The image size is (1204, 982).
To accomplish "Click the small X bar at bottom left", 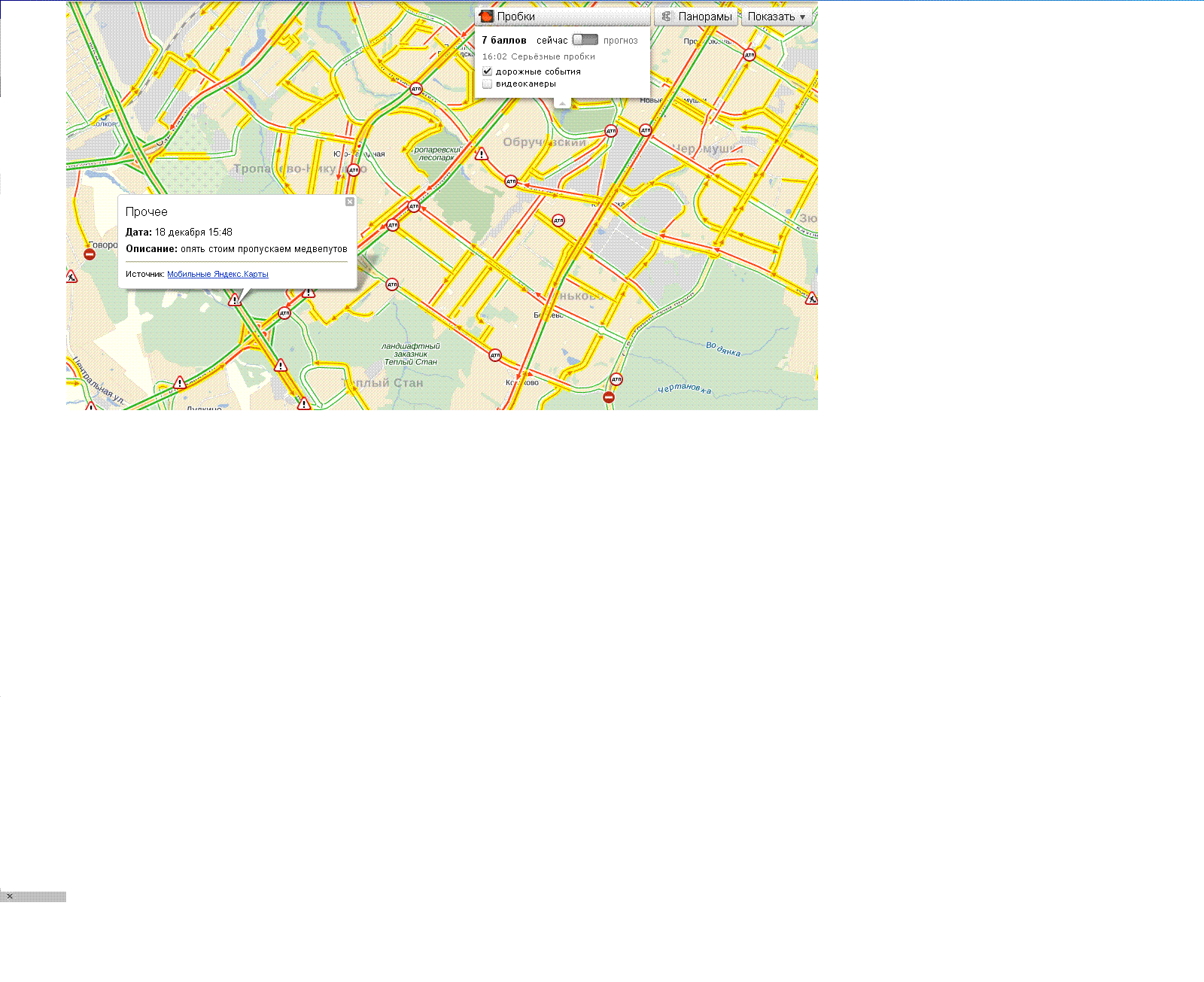I will [x=10, y=896].
